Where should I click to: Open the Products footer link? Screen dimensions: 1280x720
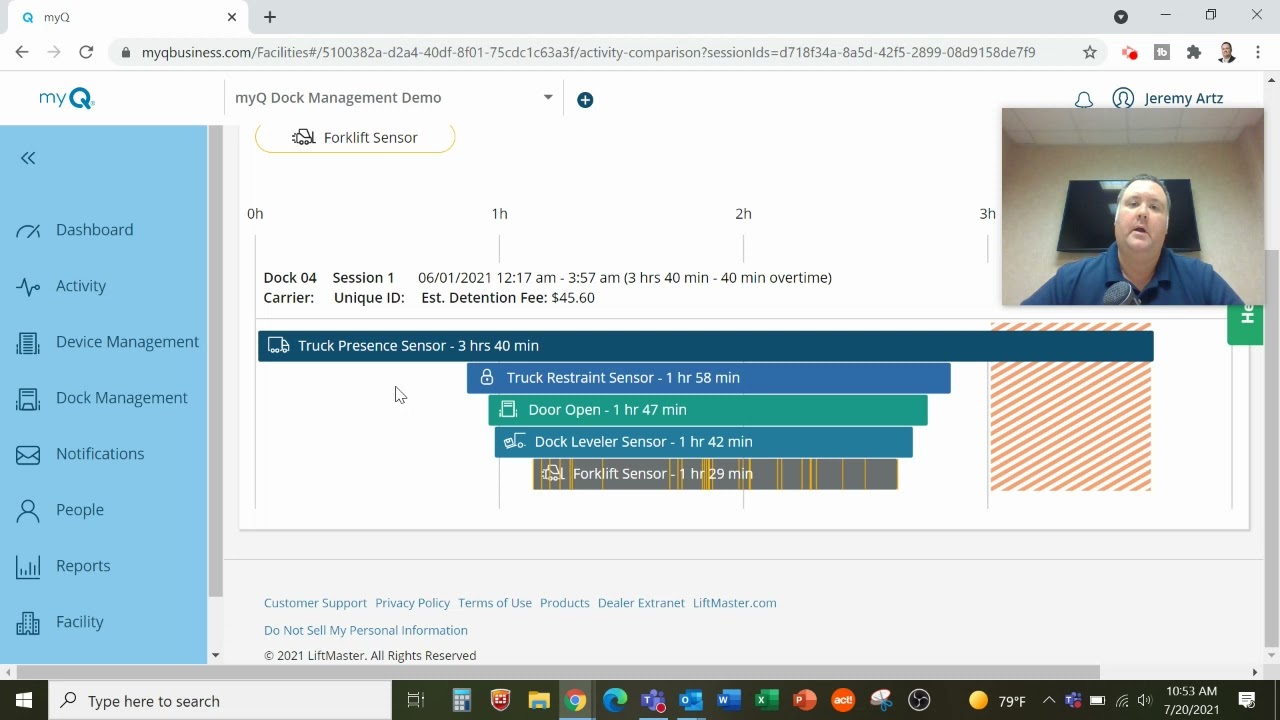click(x=565, y=603)
